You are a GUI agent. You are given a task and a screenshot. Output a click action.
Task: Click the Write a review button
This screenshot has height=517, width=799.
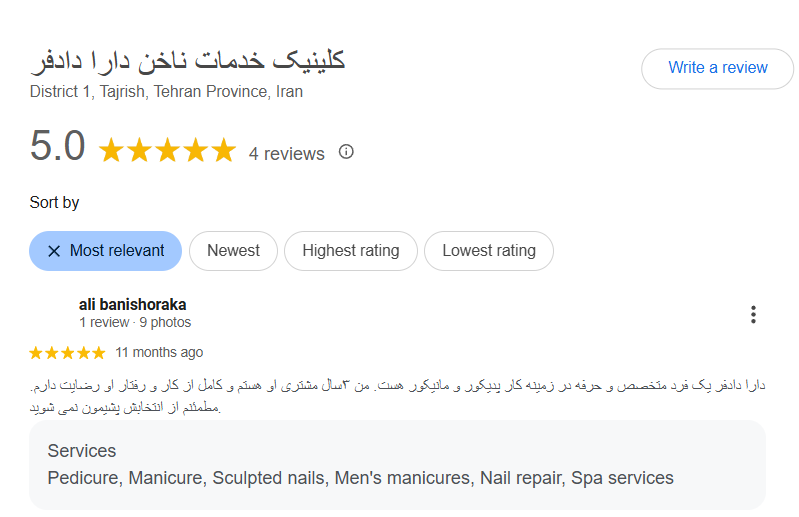pos(717,68)
